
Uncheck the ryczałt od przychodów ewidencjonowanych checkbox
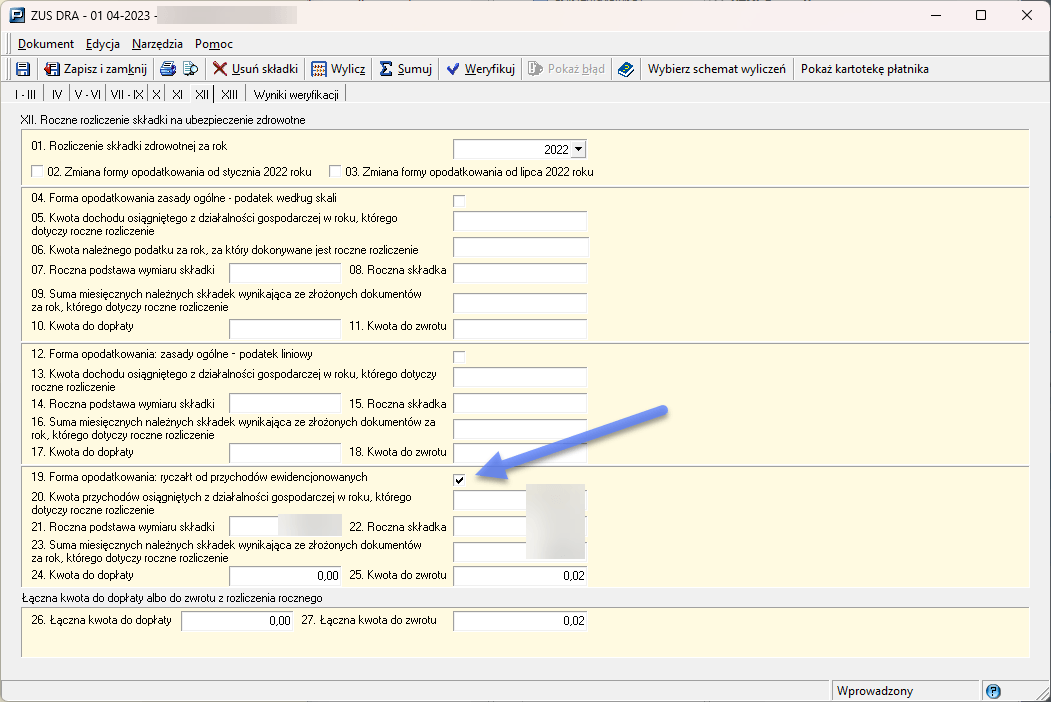coord(459,481)
